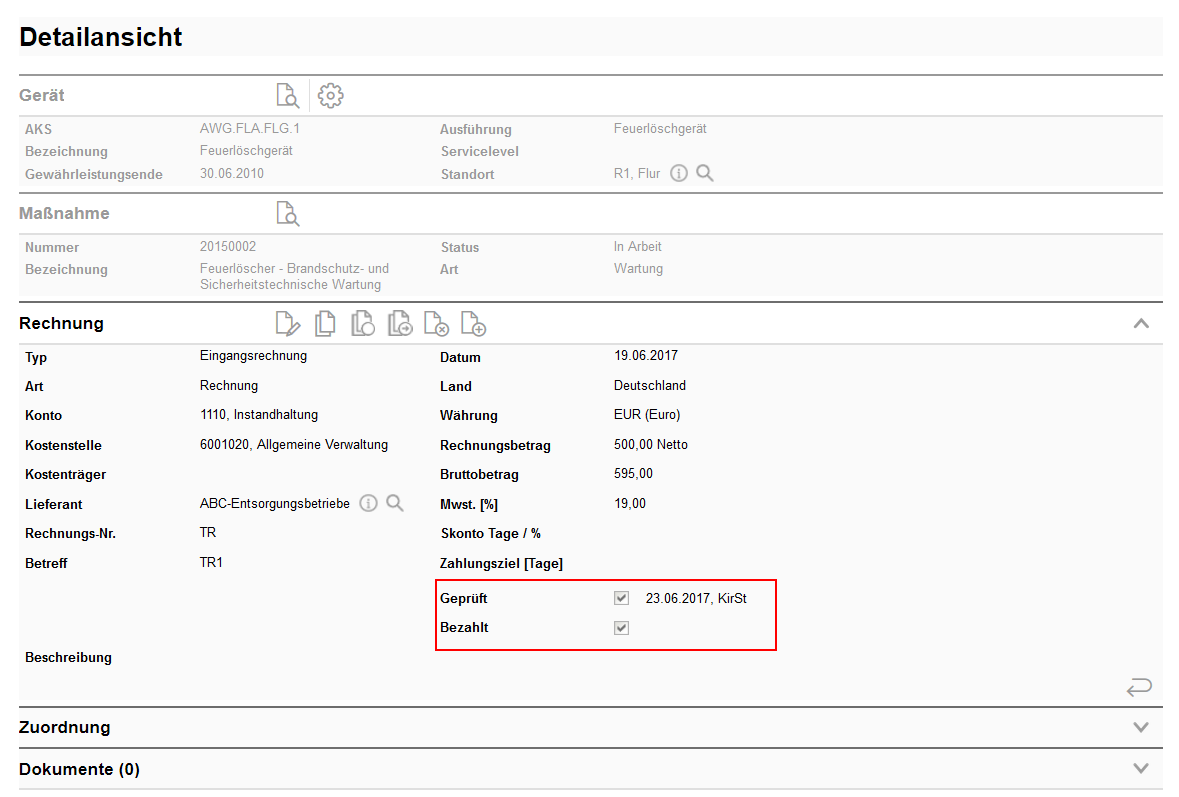The height and width of the screenshot is (797, 1179).
Task: Click the Zuordnung section heading
Action: coord(65,728)
